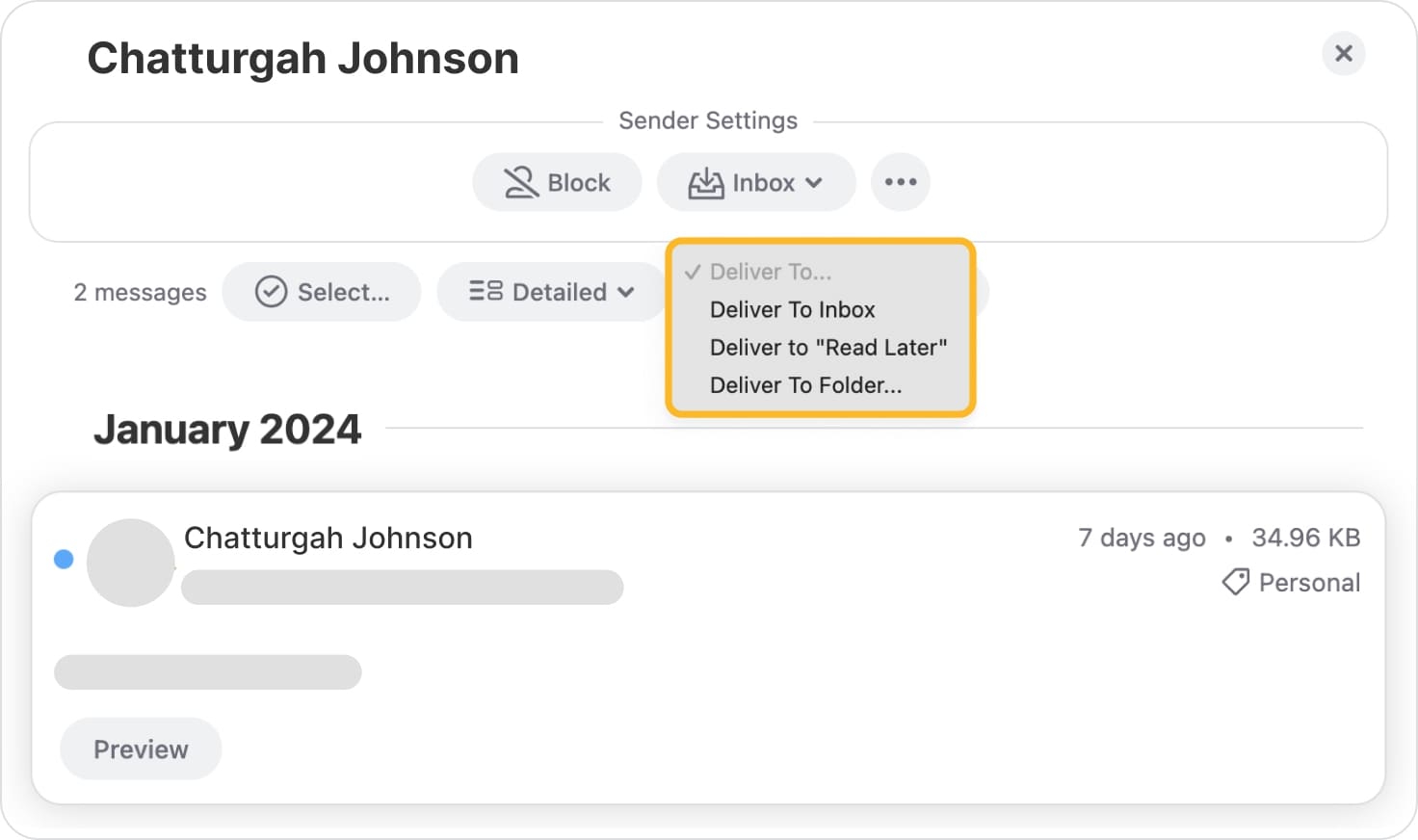
Task: Toggle the blue unread dot indicator
Action: (64, 559)
